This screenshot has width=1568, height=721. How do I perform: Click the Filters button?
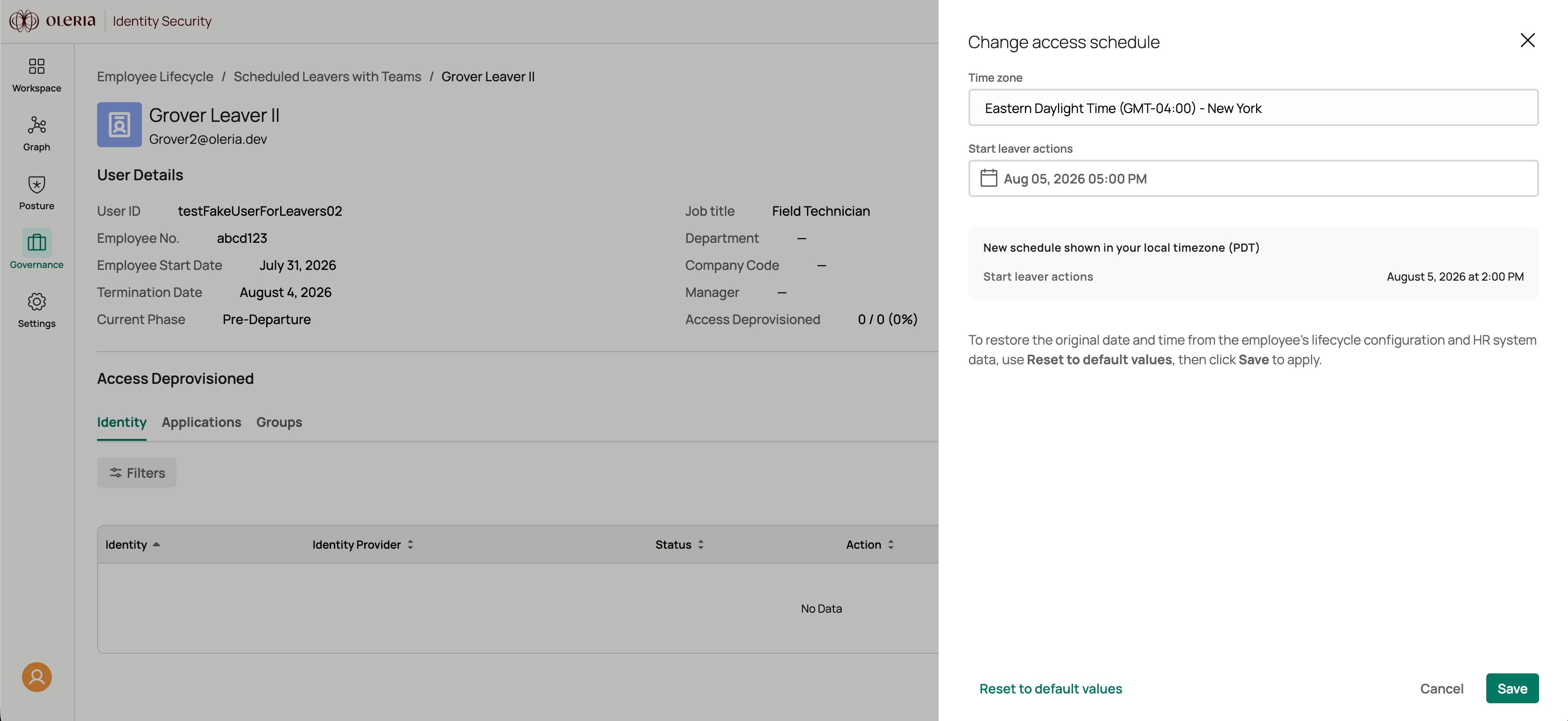point(137,473)
